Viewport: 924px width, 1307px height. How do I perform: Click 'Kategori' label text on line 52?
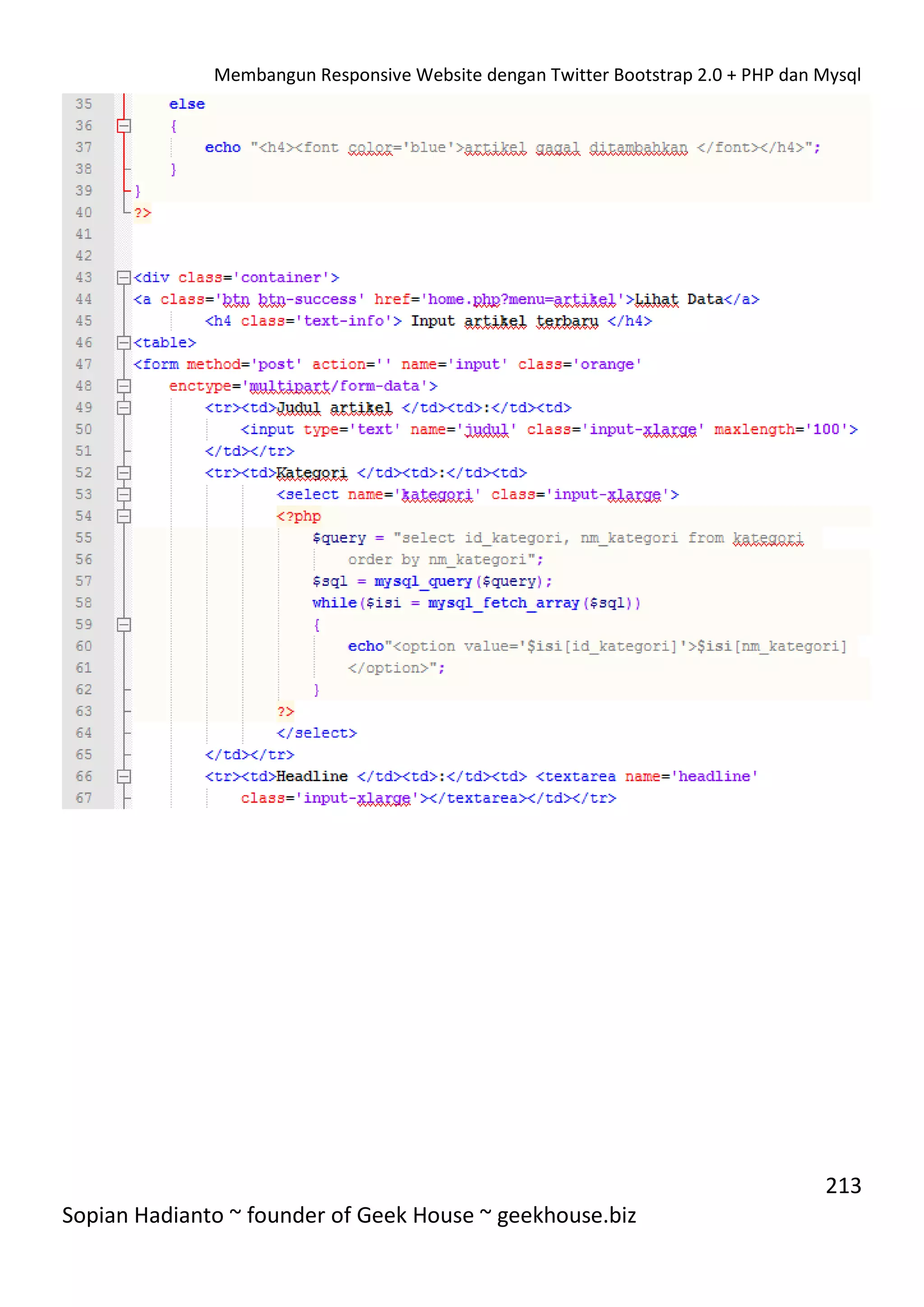click(312, 473)
